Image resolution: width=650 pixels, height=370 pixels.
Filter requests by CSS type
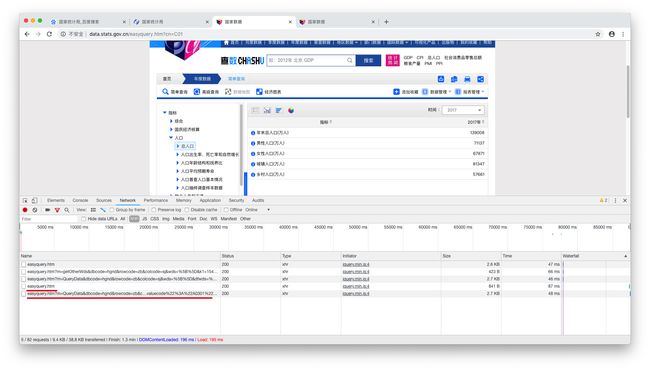click(155, 219)
